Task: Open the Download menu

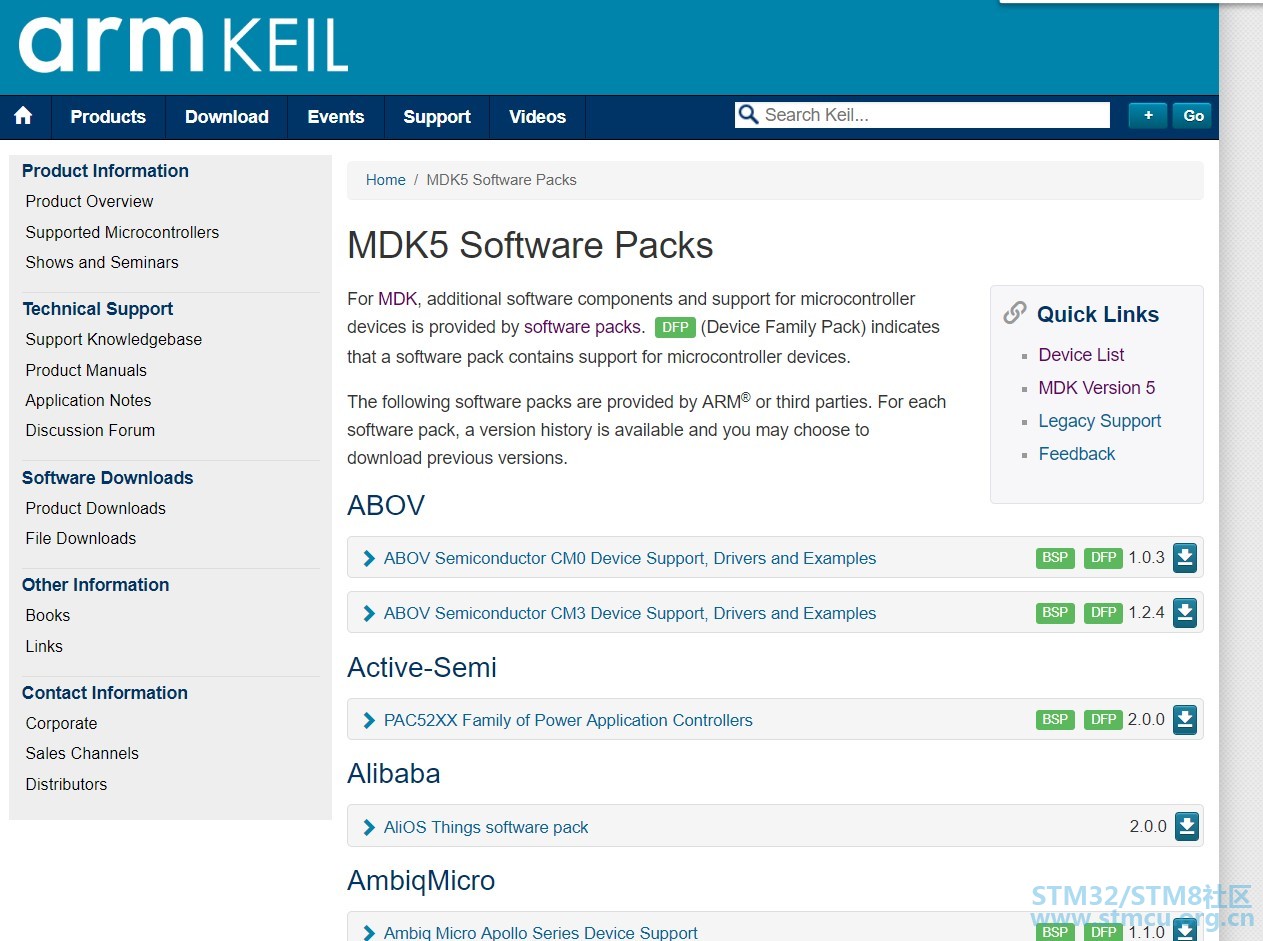Action: point(227,117)
